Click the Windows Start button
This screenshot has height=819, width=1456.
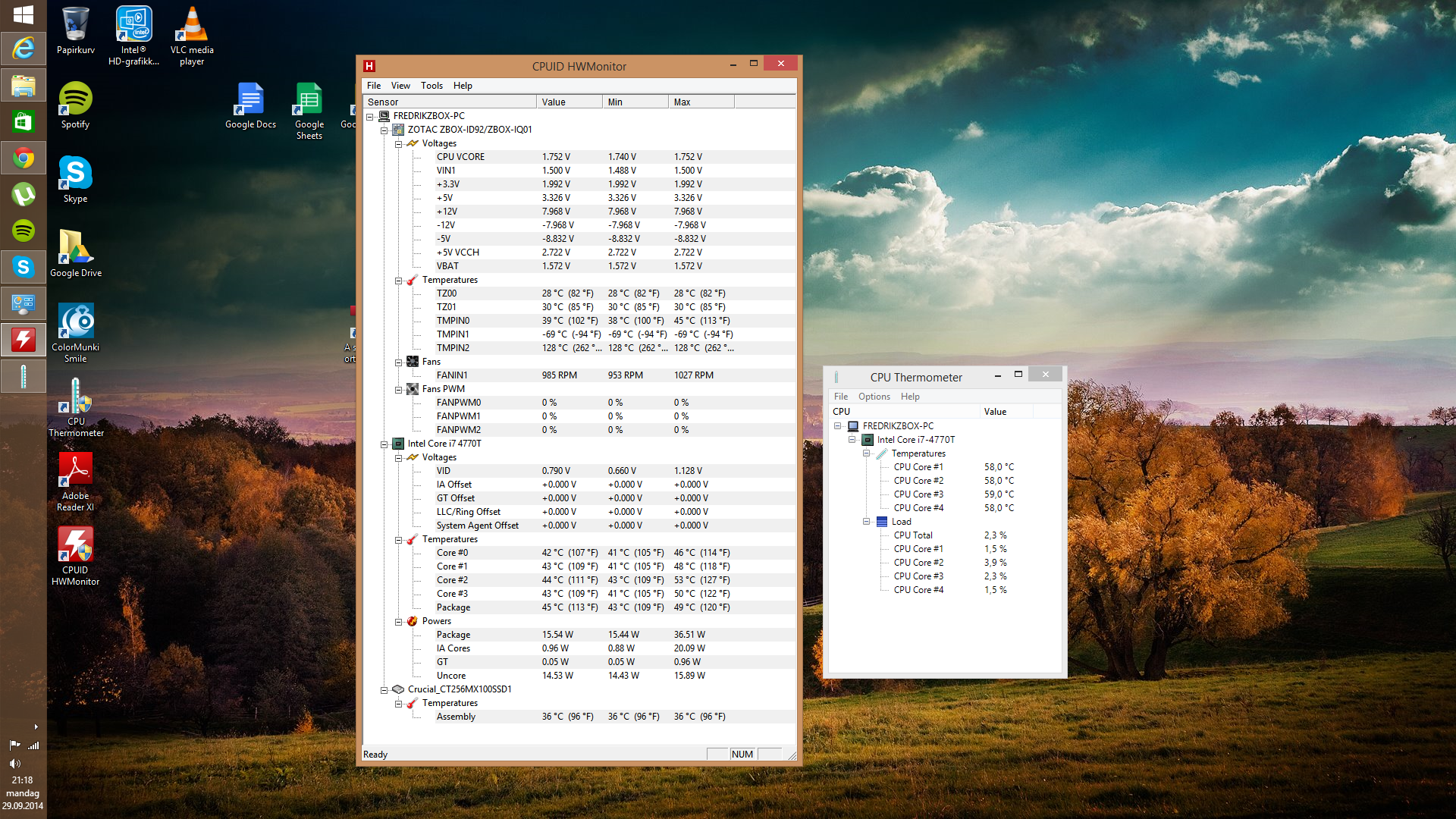pyautogui.click(x=24, y=14)
